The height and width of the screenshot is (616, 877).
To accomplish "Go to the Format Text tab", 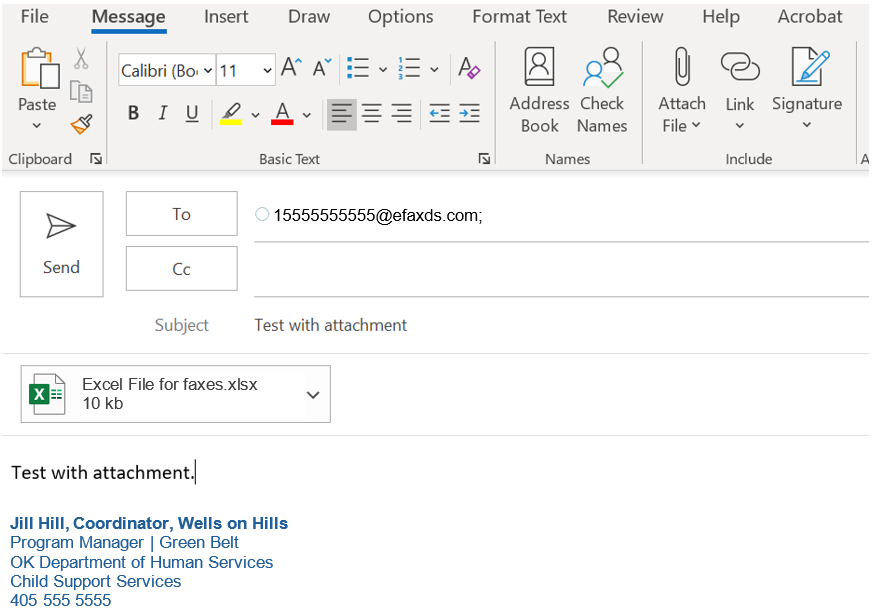I will (520, 16).
